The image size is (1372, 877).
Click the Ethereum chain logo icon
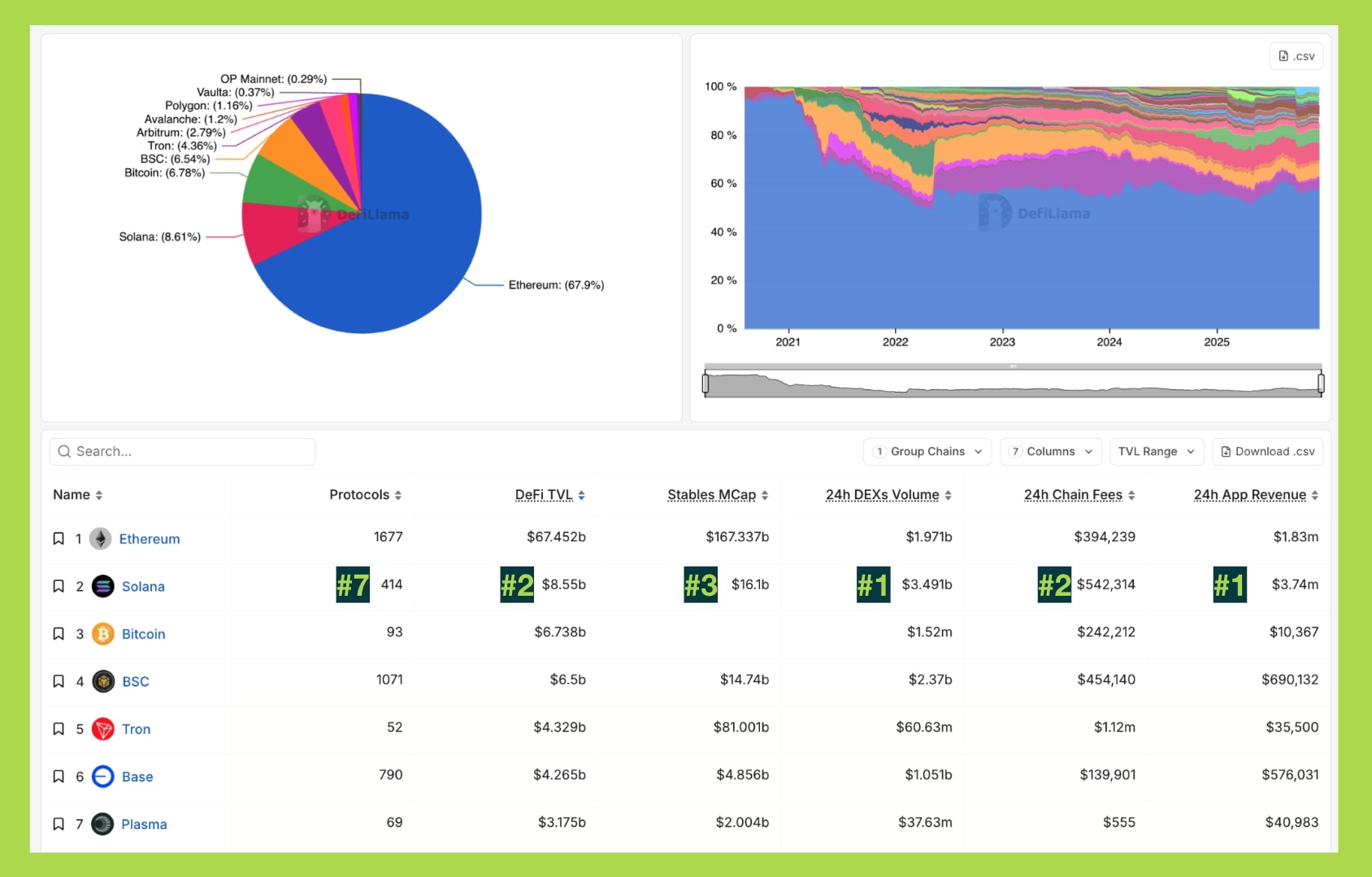tap(100, 539)
